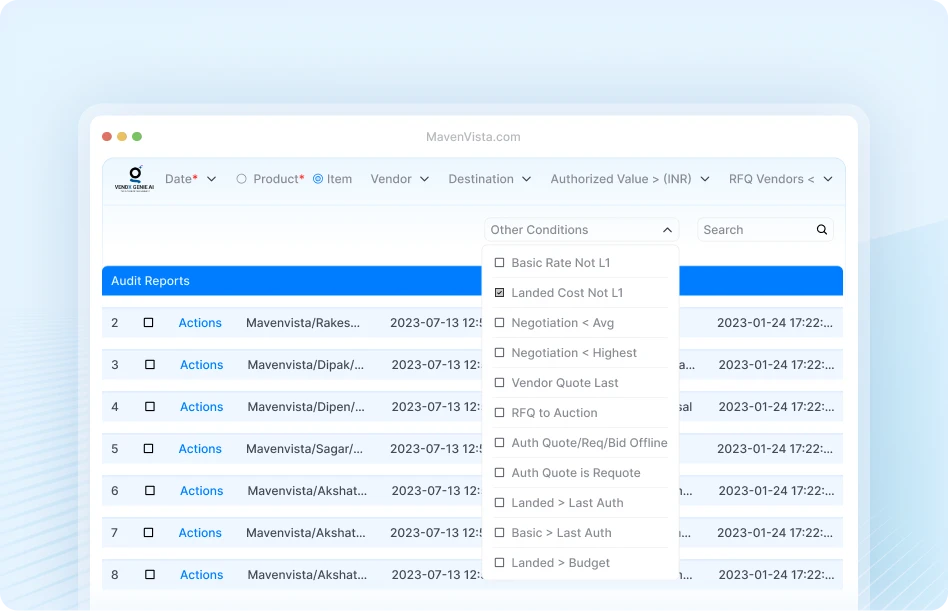
Task: Click Mavenvista/Rakes... cell
Action: (x=303, y=323)
